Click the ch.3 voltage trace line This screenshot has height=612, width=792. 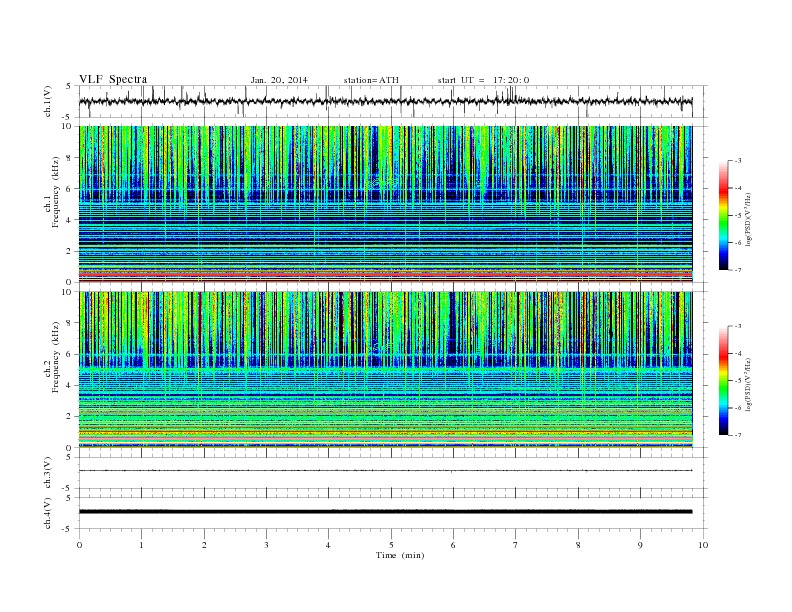pos(385,471)
